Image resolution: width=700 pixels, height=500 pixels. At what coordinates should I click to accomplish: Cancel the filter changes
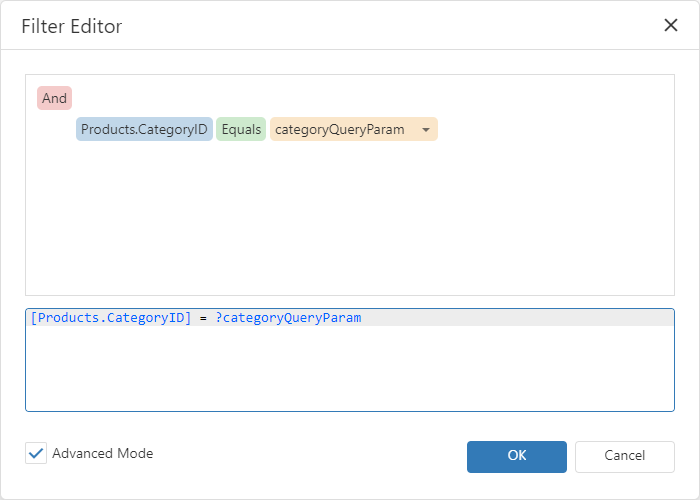click(625, 457)
